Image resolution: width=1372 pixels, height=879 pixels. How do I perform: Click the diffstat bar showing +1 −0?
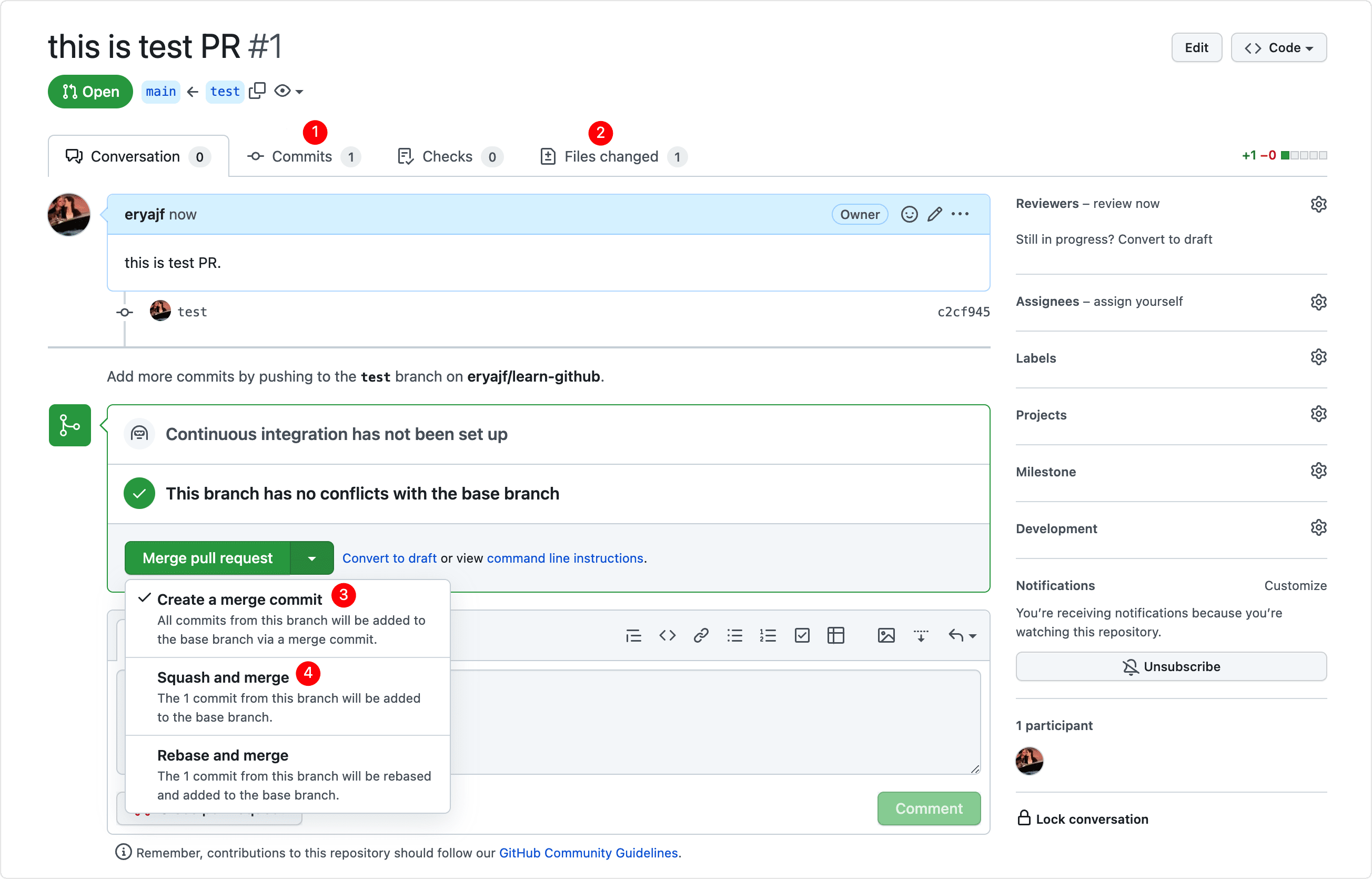[1304, 155]
